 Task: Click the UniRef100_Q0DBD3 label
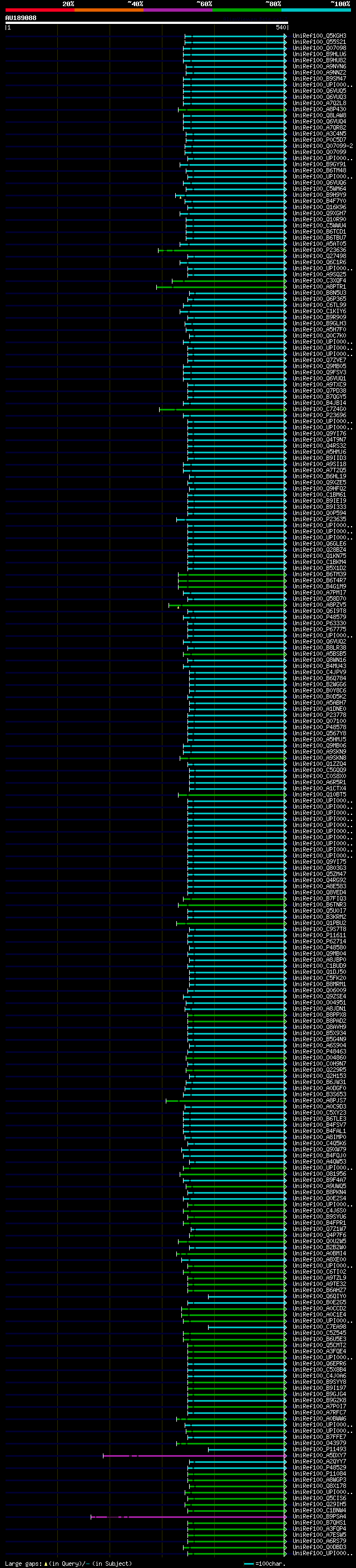click(319, 1548)
